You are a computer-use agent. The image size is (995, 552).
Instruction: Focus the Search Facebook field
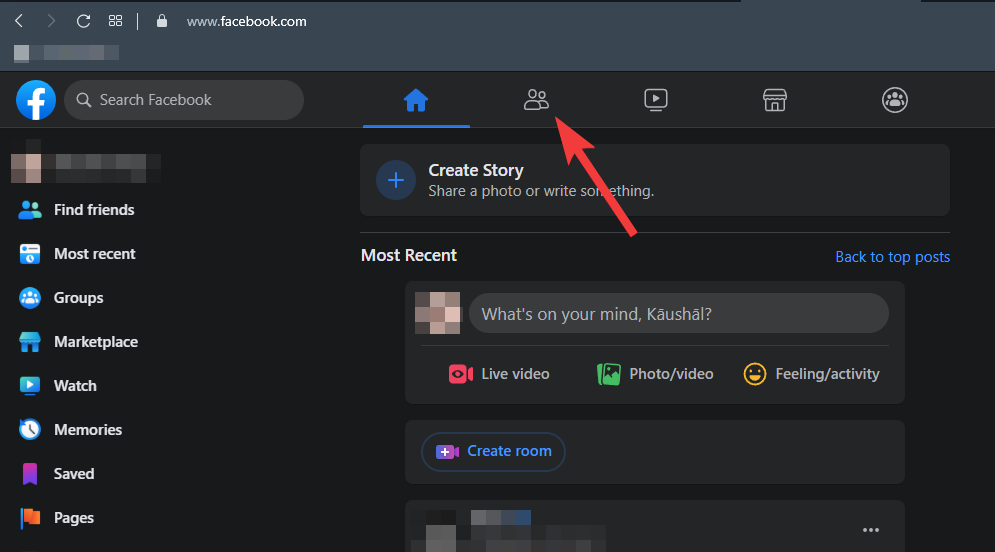tap(184, 100)
